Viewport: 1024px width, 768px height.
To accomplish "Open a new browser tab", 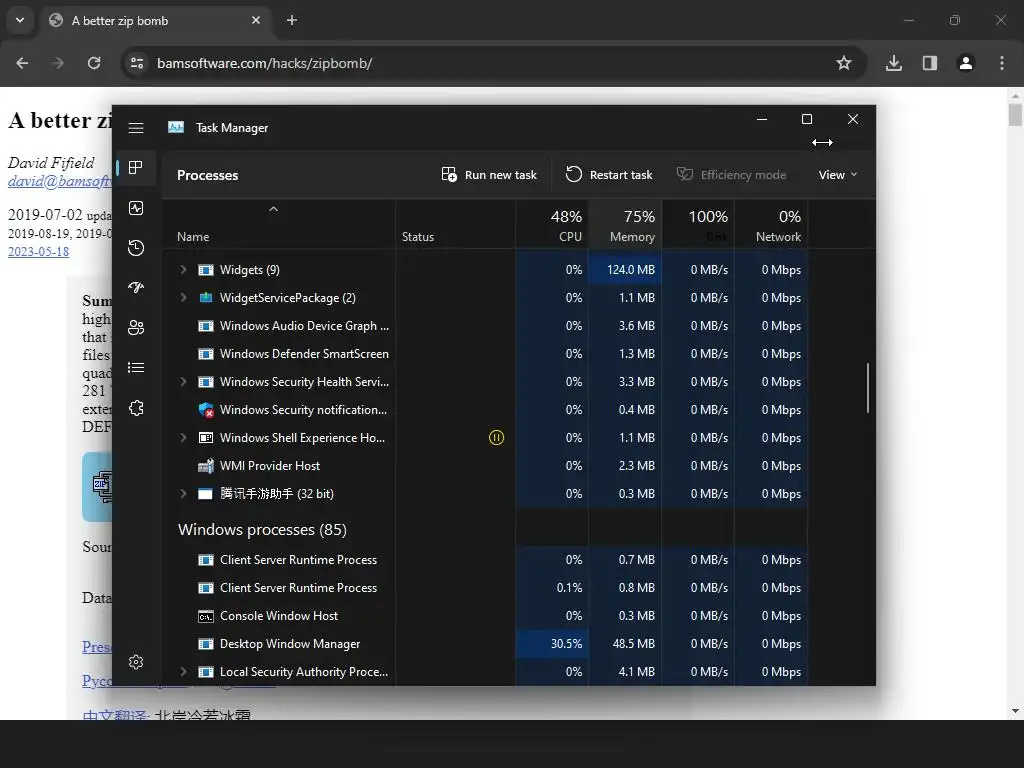I will coord(292,20).
